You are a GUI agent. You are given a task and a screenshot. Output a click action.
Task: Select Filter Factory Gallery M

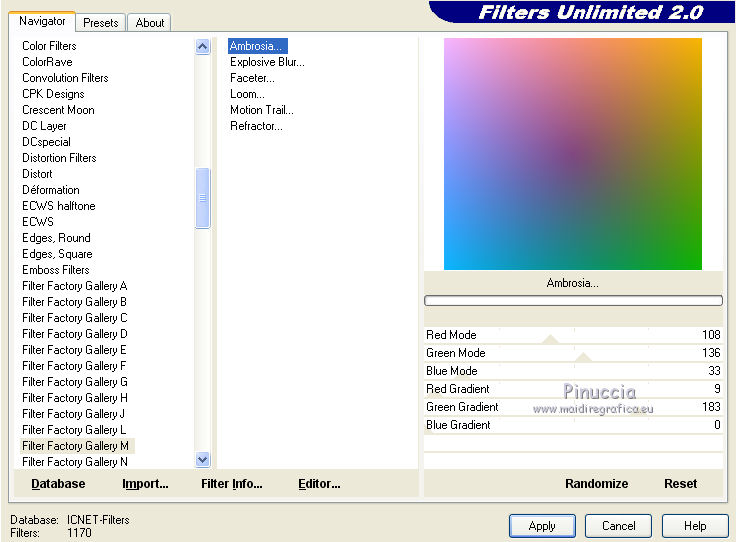(77, 446)
